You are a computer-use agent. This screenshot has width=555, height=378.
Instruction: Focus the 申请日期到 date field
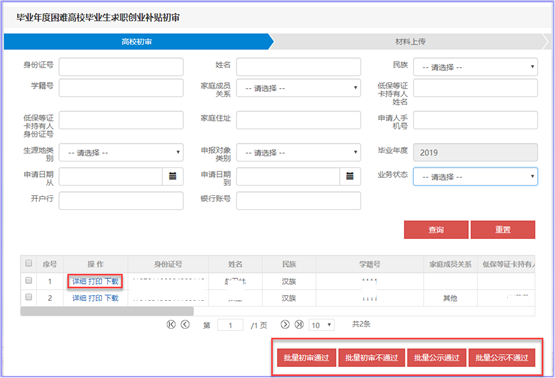[x=288, y=176]
